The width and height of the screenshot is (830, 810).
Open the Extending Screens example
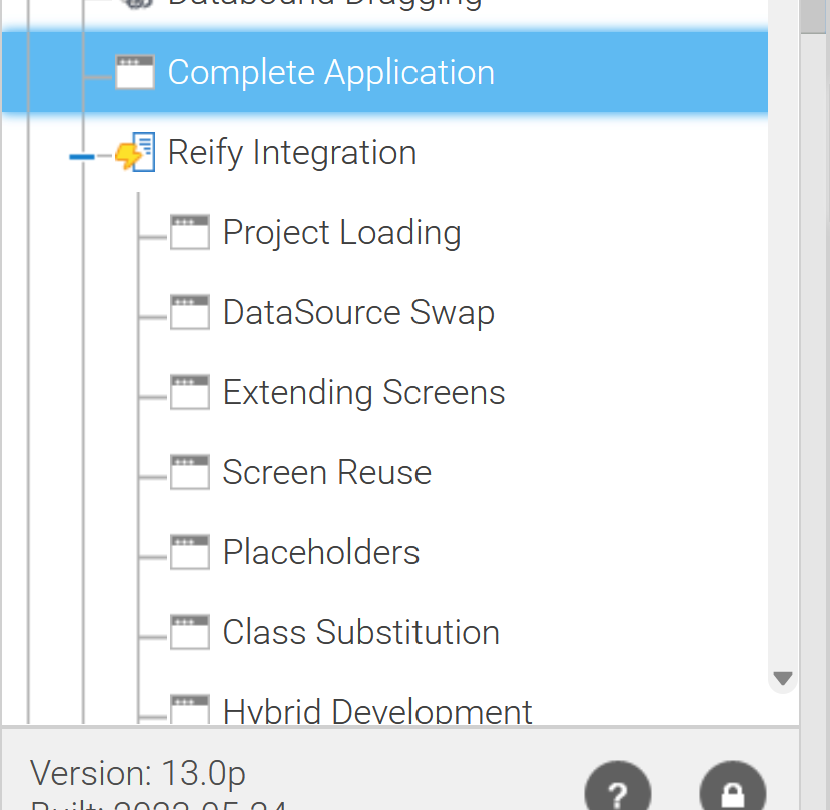pyautogui.click(x=363, y=393)
